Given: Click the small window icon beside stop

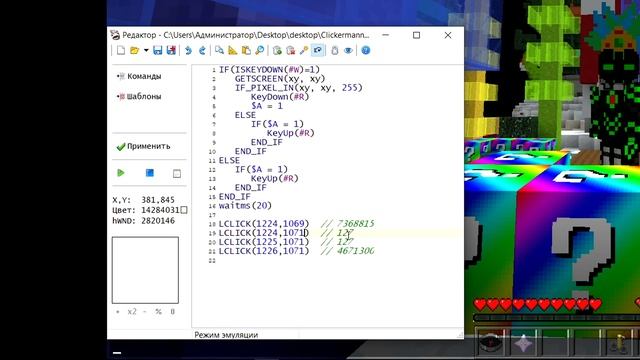Looking at the screenshot, I should (x=177, y=173).
